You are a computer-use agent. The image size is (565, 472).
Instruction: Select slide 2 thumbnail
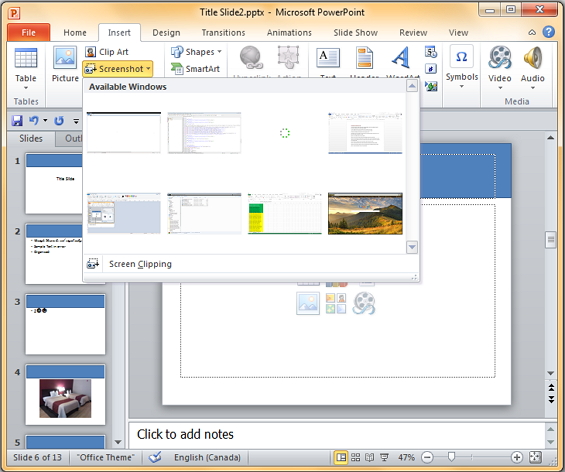click(54, 254)
